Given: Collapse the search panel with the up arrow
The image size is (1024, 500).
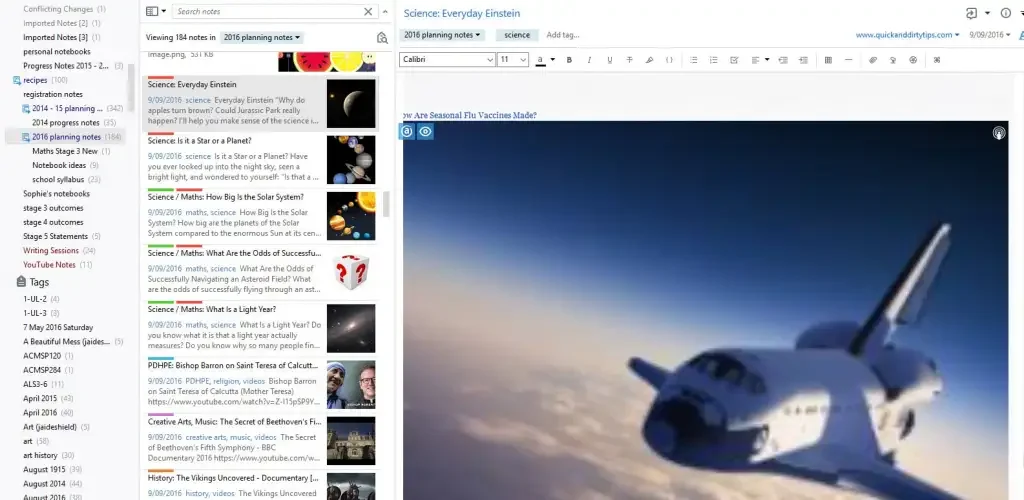Looking at the screenshot, I should (x=385, y=12).
